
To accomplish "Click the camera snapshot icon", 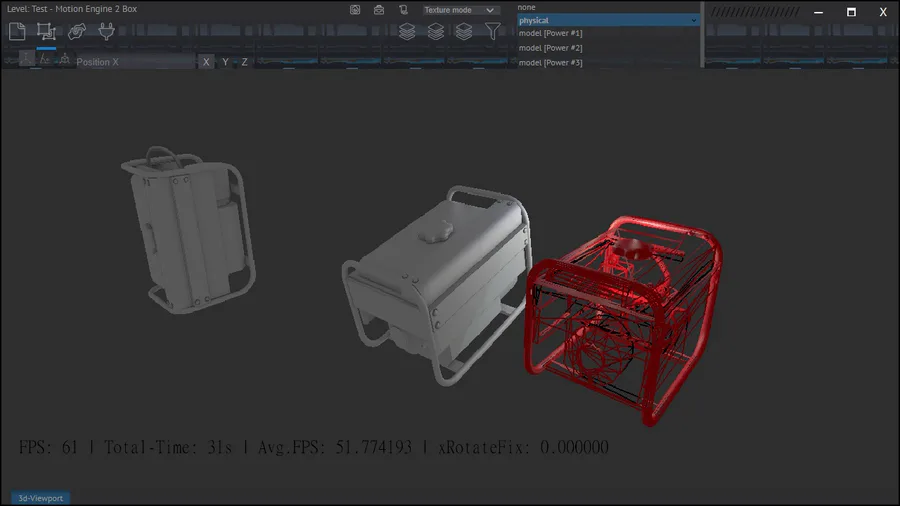I will pos(355,10).
